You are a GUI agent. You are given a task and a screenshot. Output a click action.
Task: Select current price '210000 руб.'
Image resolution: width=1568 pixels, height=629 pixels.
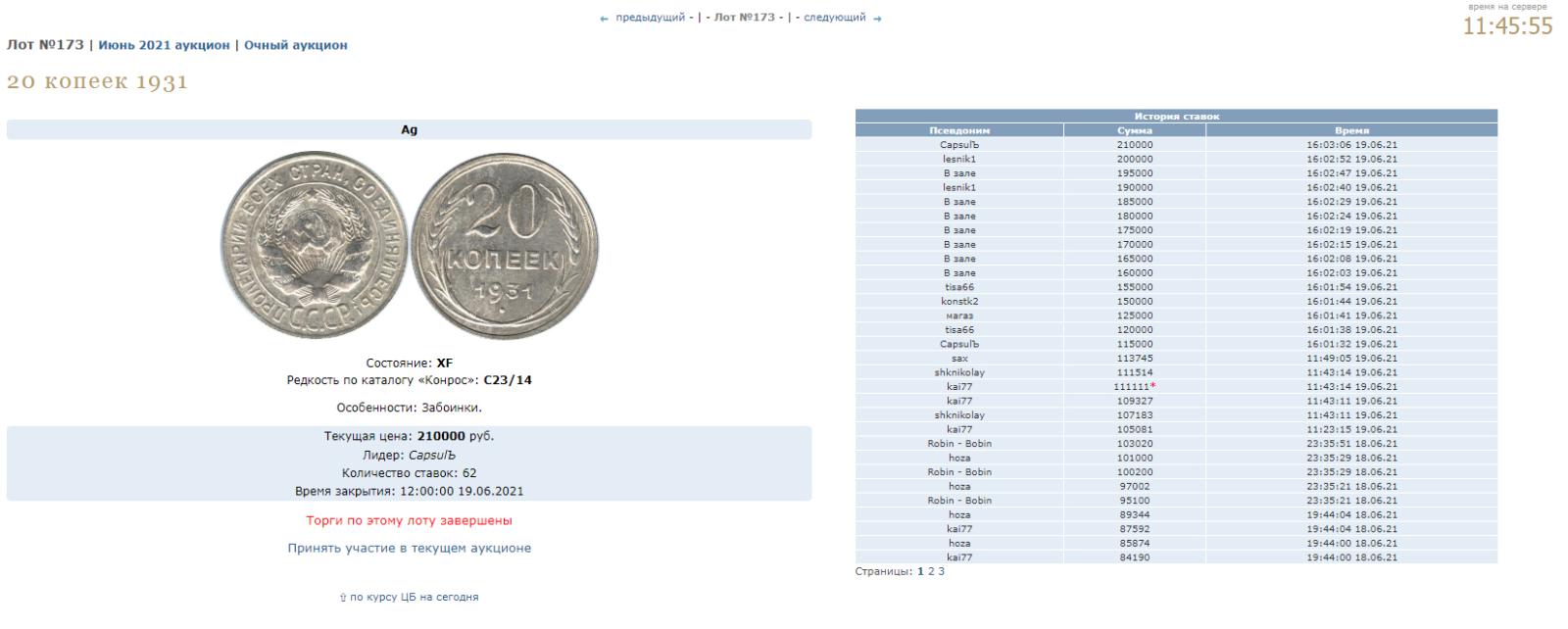[456, 436]
